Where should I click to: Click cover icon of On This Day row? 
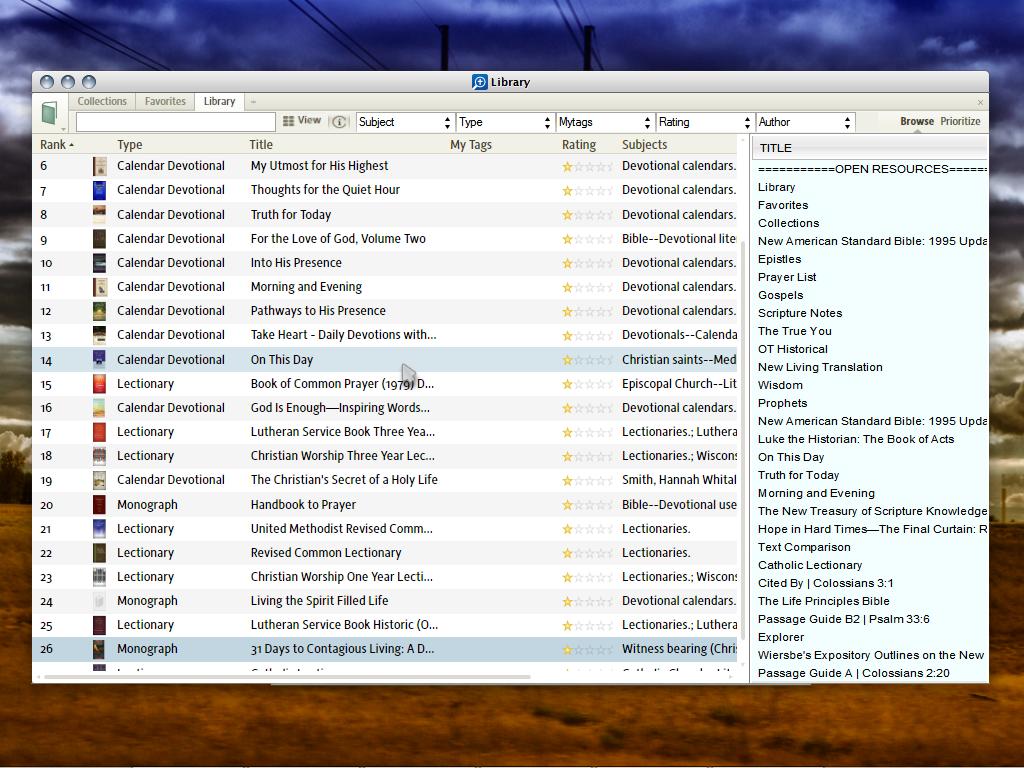pyautogui.click(x=99, y=359)
